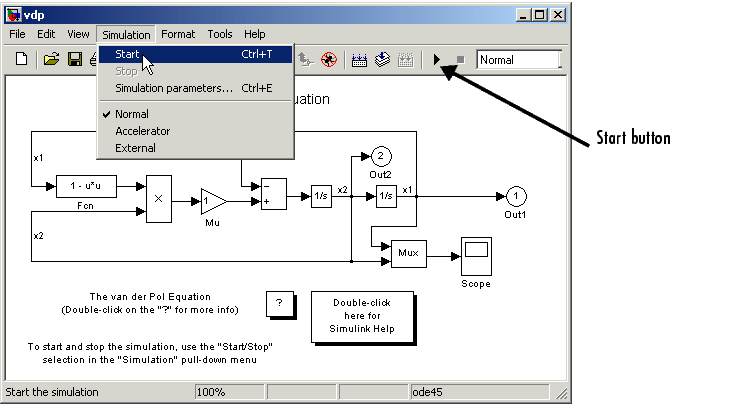Click the Open file folder icon

click(x=52, y=60)
